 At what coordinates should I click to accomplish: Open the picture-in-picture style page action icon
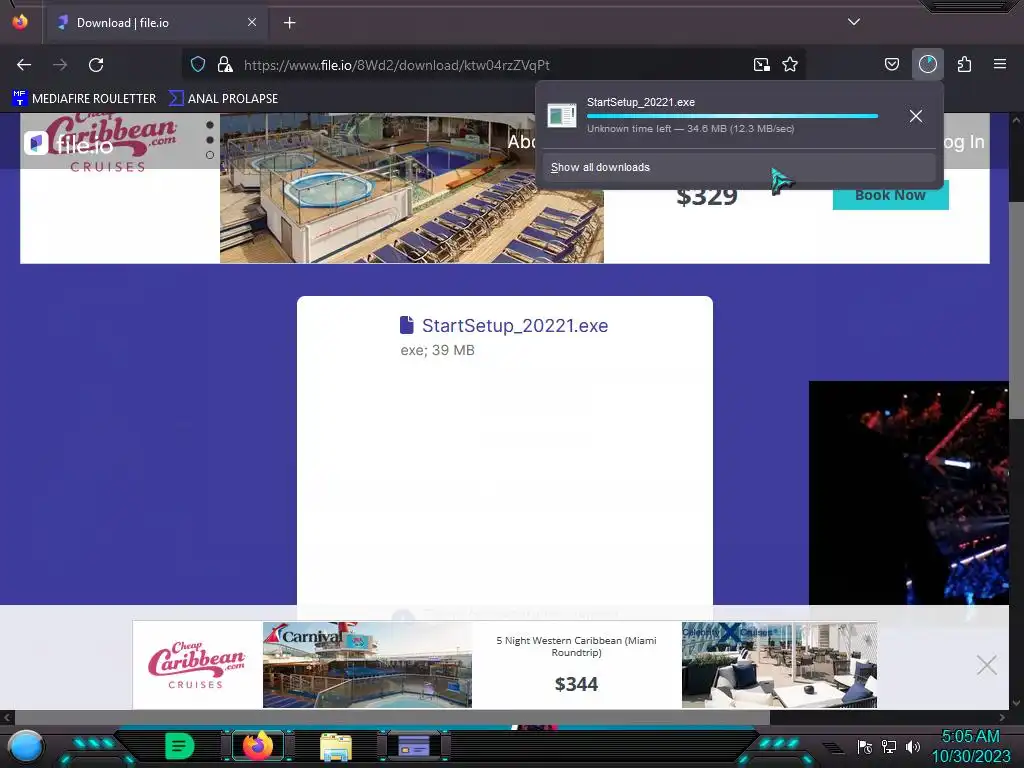[761, 64]
